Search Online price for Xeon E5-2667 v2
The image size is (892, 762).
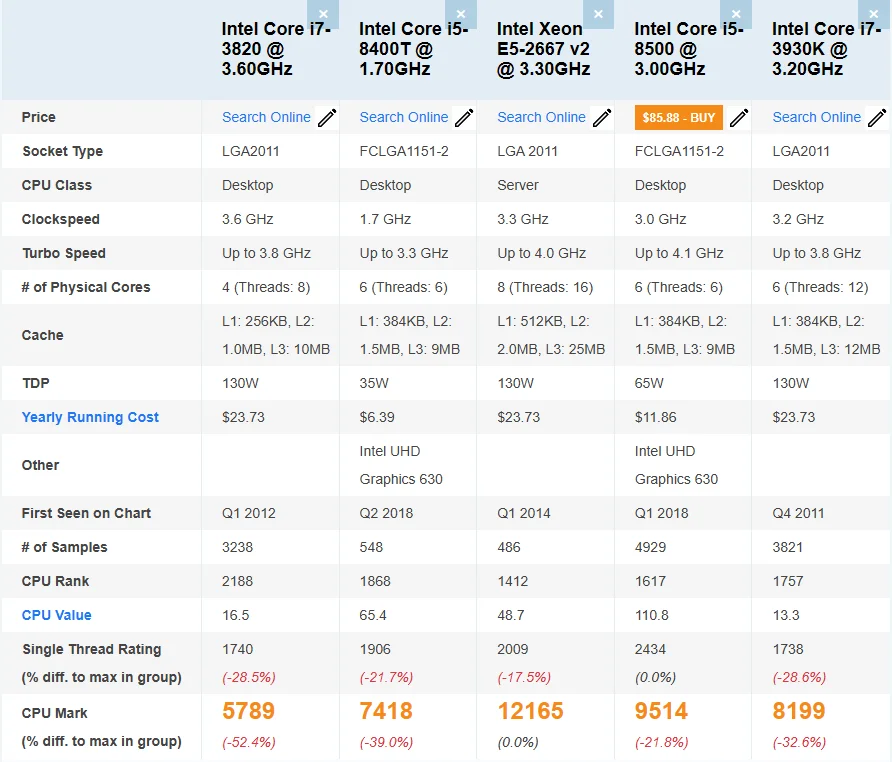[542, 117]
